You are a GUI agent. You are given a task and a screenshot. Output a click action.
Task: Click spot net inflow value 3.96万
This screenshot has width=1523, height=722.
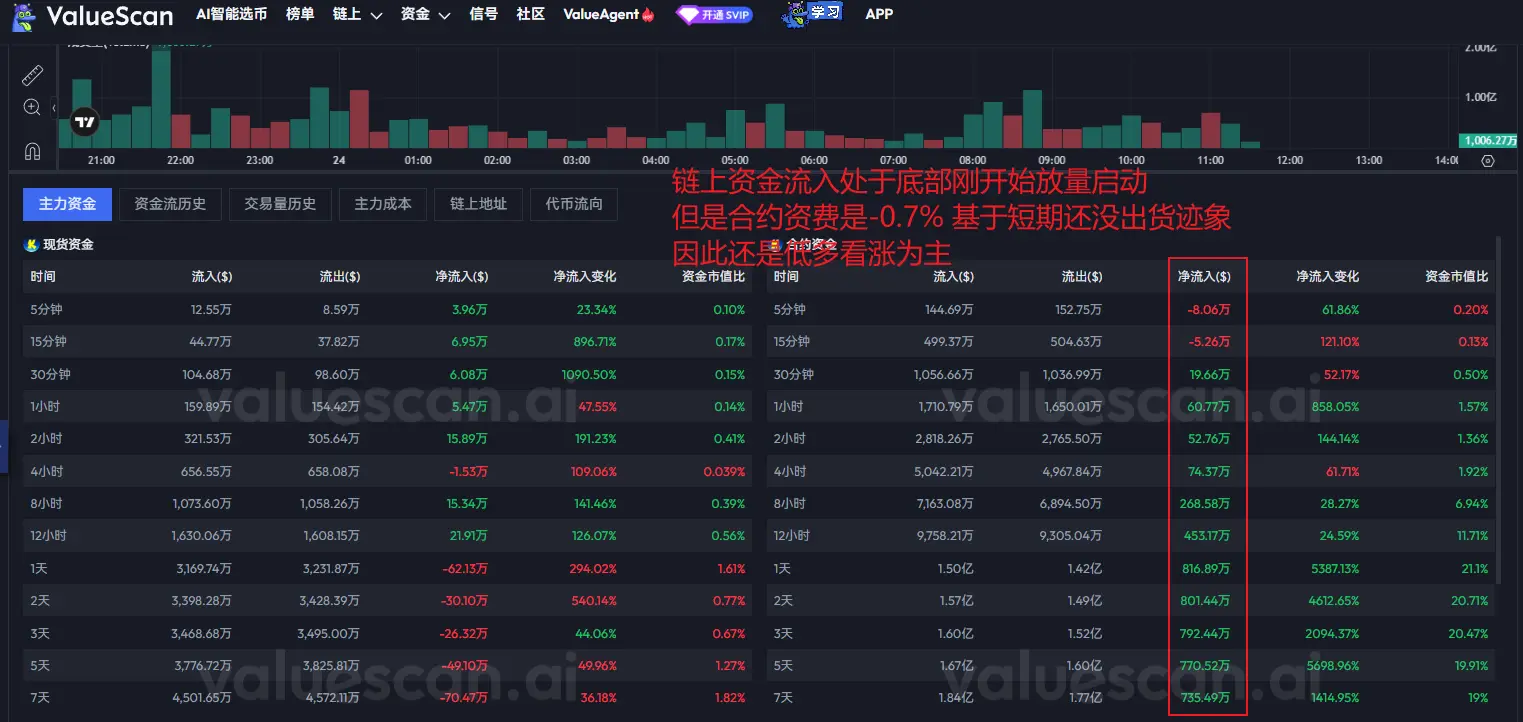[469, 310]
